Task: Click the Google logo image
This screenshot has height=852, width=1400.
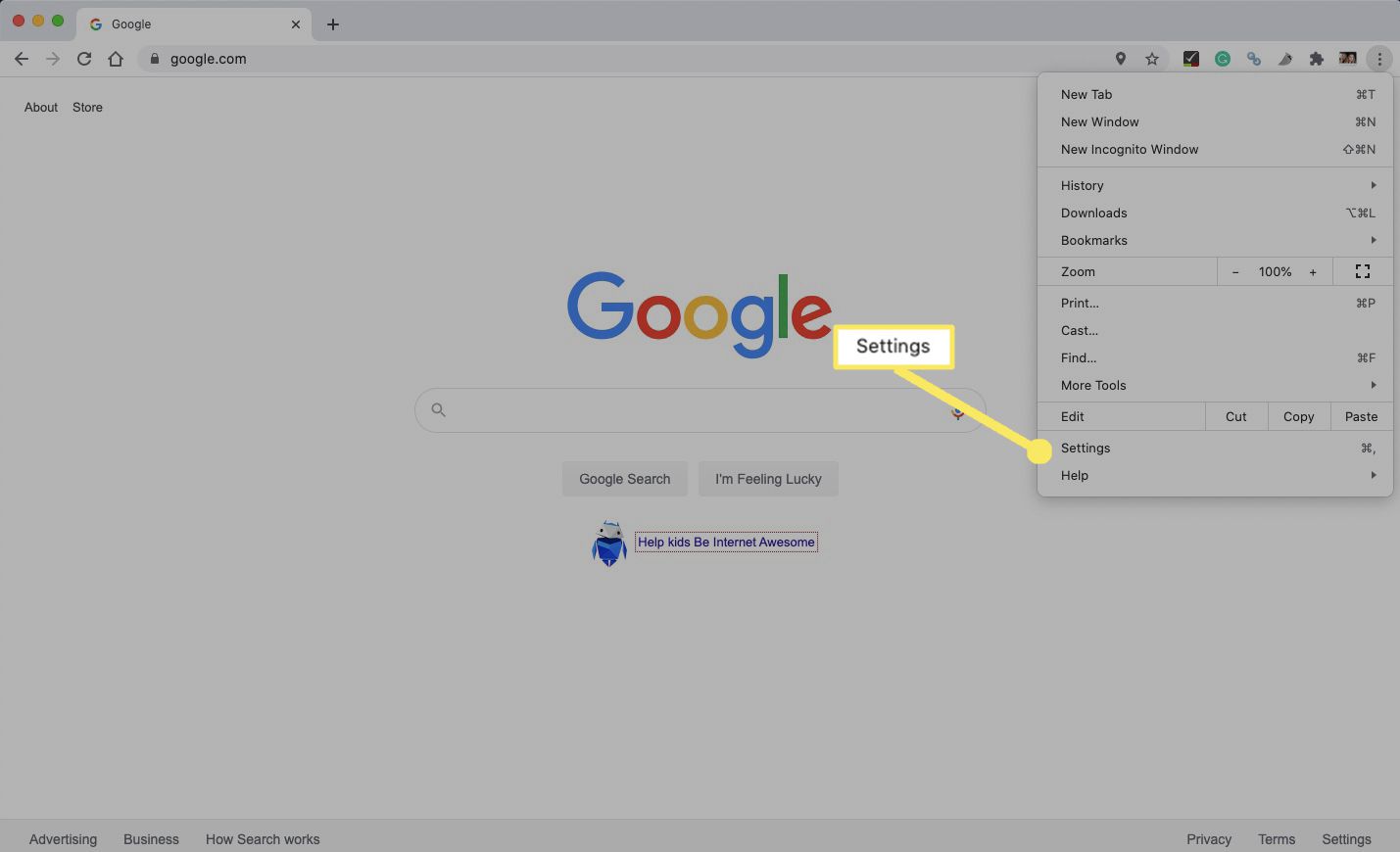Action: [700, 313]
